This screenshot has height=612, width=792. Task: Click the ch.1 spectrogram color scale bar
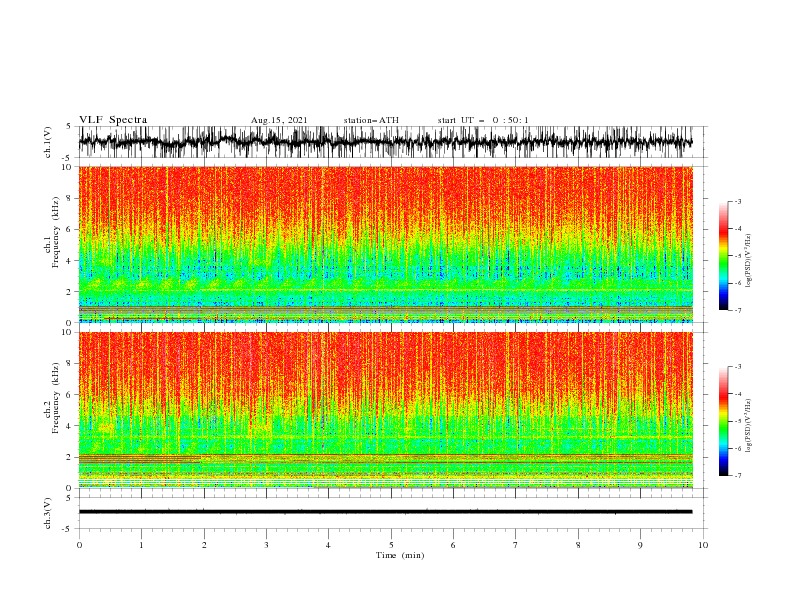coord(723,256)
